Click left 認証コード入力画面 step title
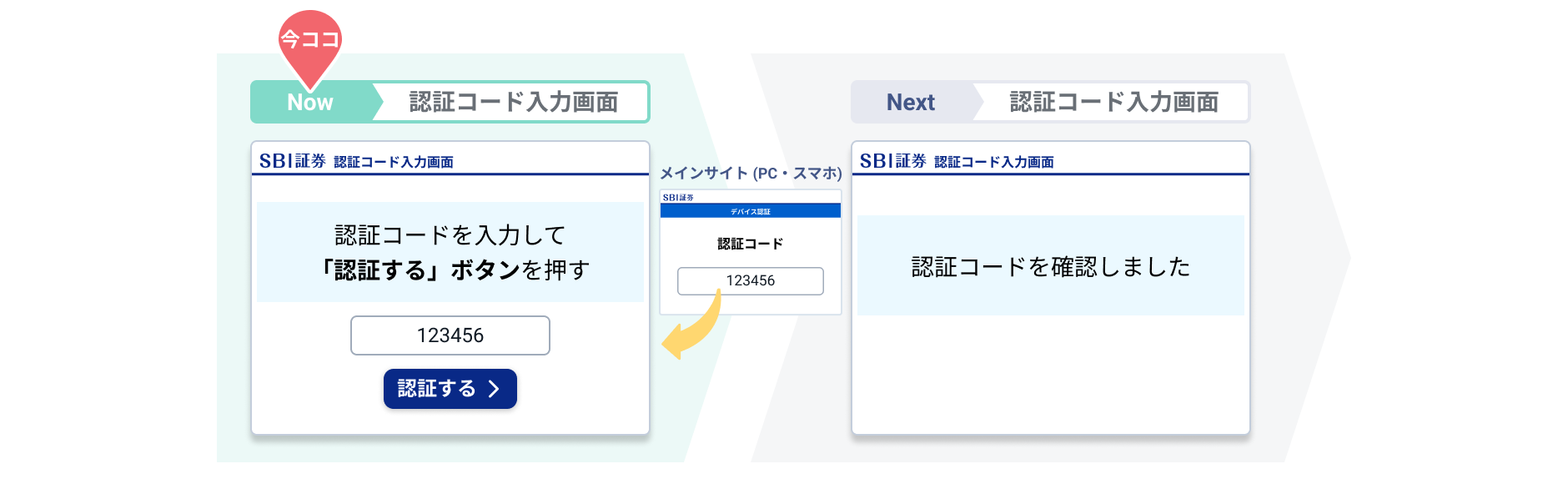This screenshot has width=1568, height=489. coord(513,103)
